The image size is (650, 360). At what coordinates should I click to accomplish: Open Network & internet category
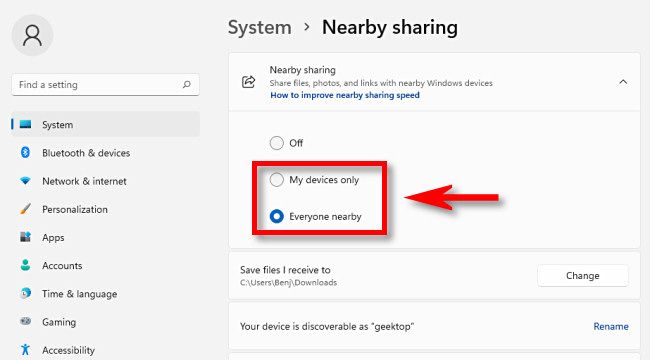(x=105, y=181)
